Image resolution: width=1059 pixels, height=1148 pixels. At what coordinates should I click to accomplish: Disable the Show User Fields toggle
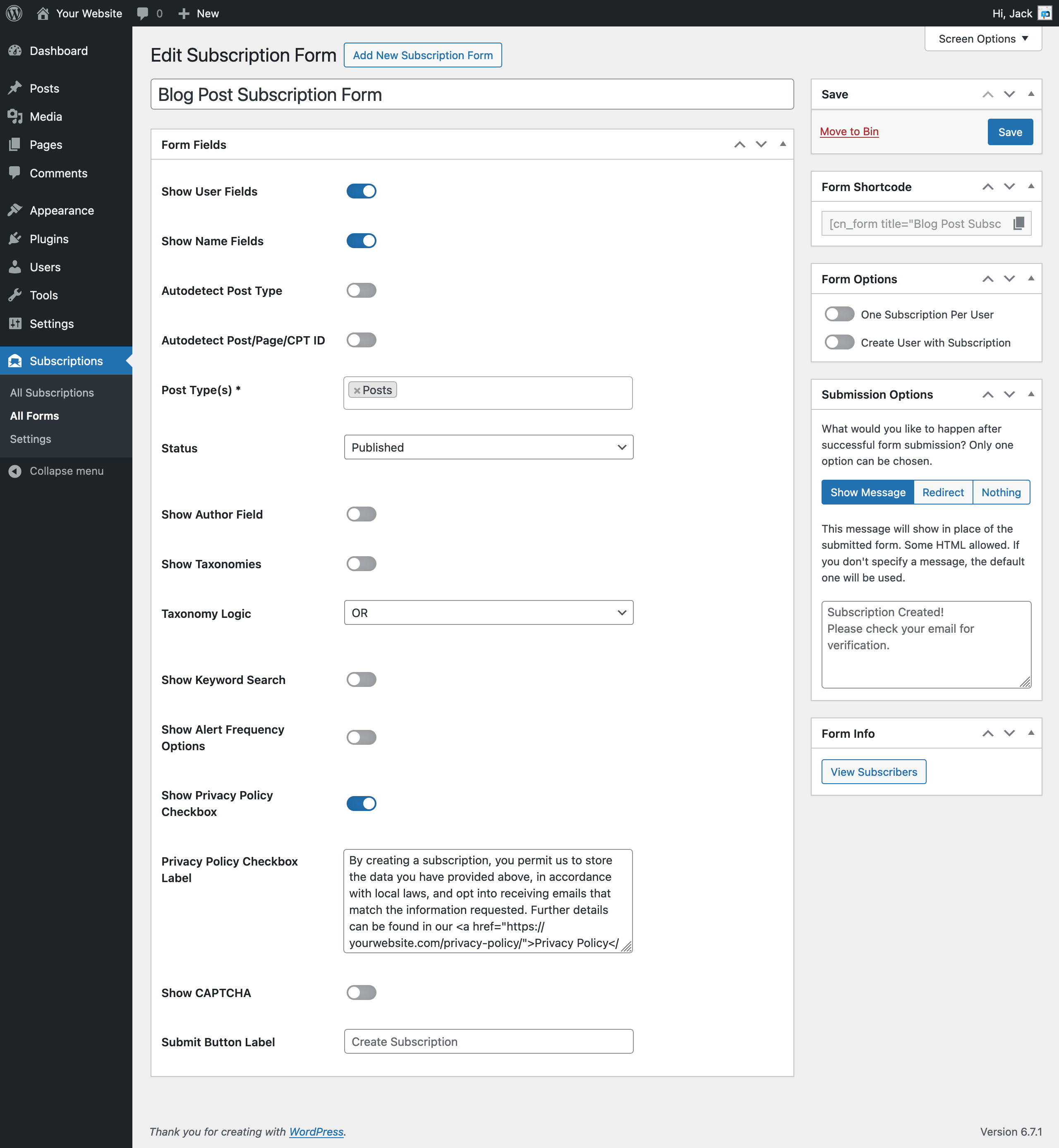(x=362, y=191)
